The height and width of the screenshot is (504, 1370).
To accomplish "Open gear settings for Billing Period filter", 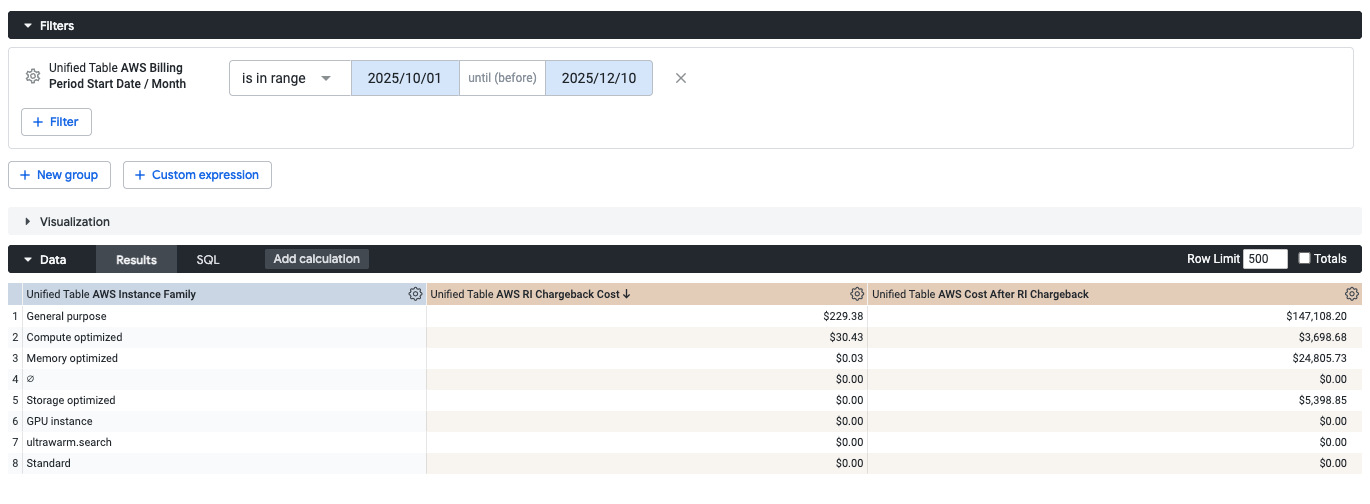I will point(32,77).
